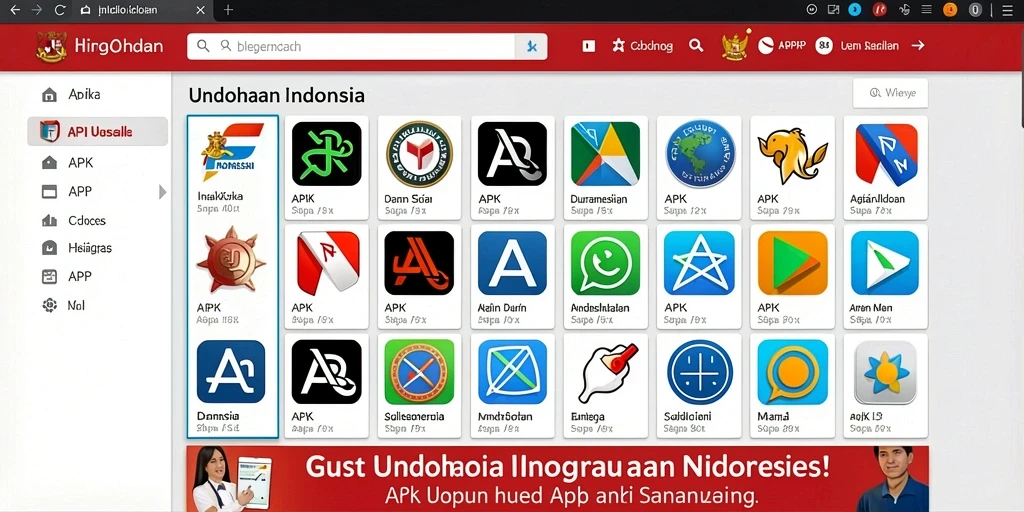Open Heiagras in the sidebar
Screen dimensions: 1024x512
pyautogui.click(x=76, y=248)
